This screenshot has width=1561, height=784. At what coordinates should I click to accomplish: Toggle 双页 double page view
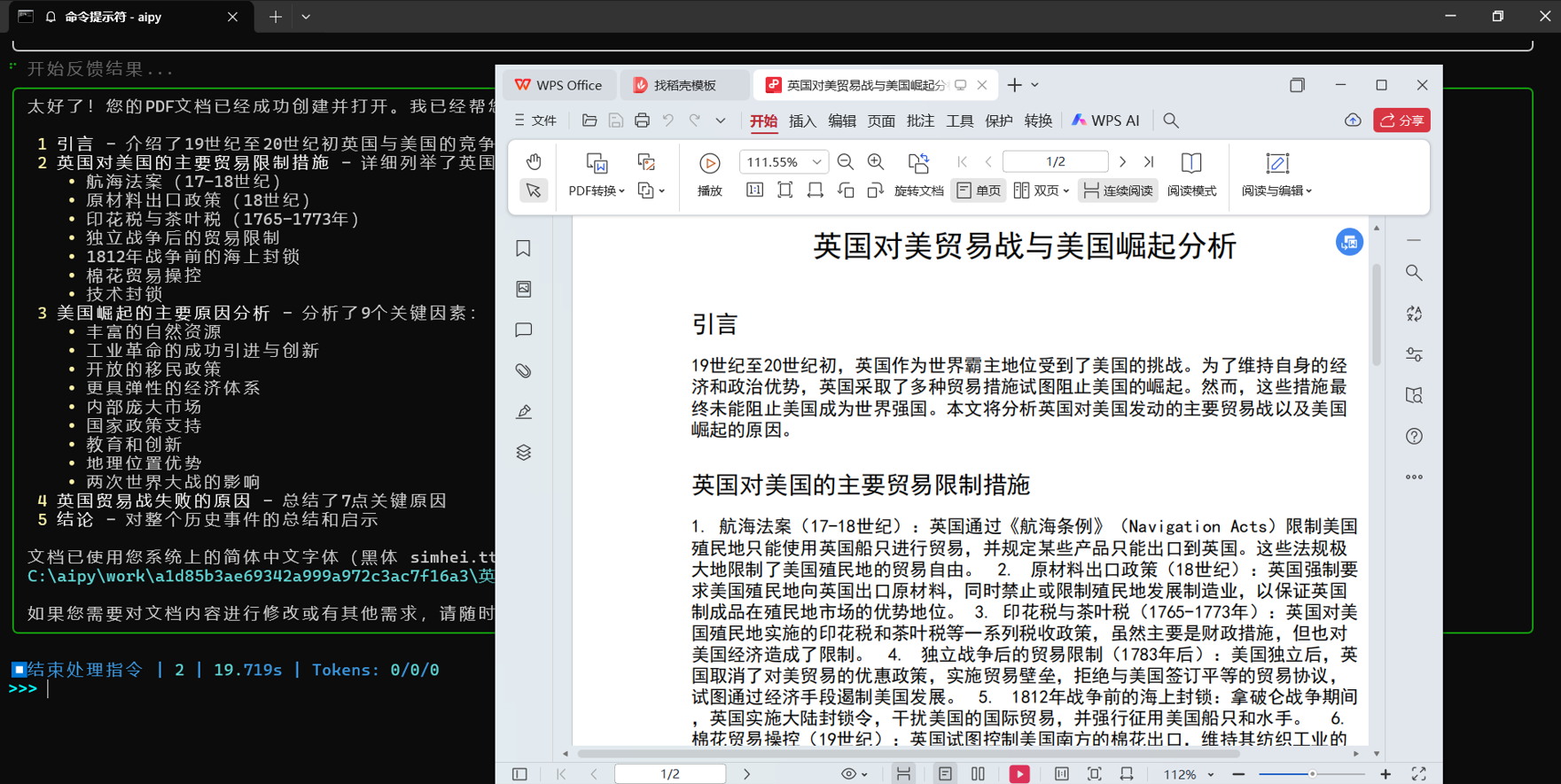[1035, 190]
